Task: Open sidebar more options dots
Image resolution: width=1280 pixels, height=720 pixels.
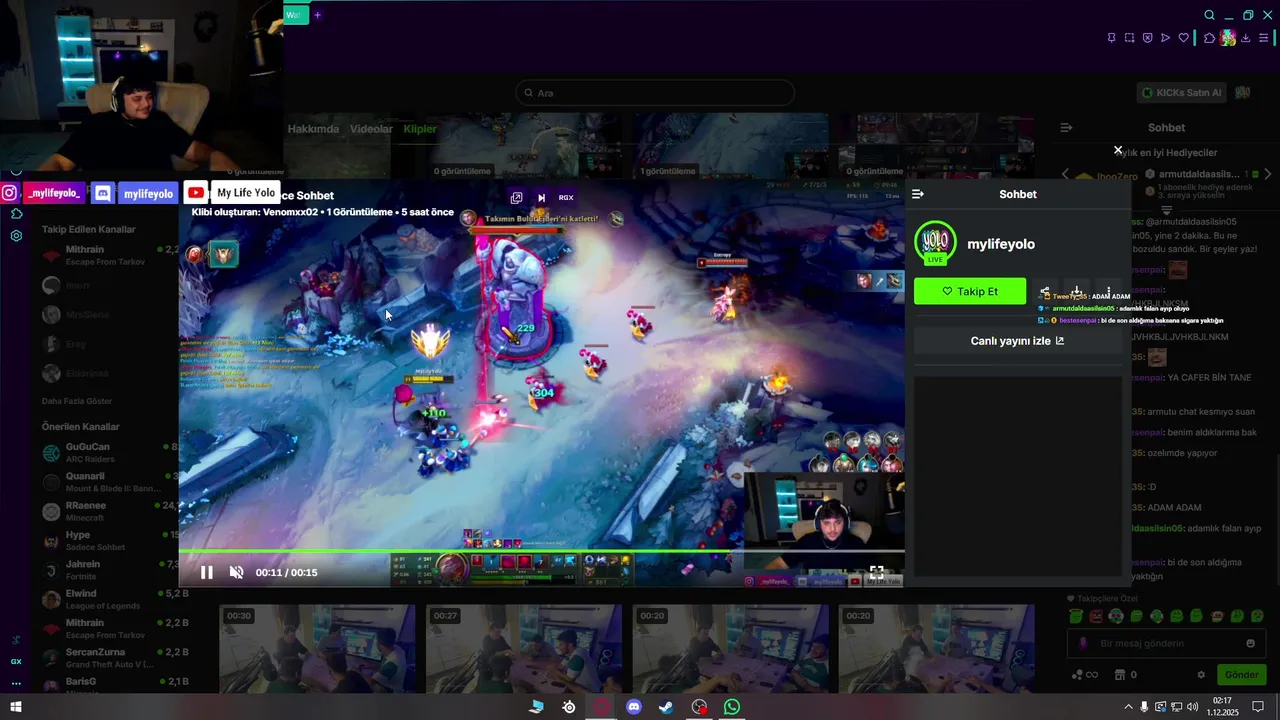Action: coord(16,684)
